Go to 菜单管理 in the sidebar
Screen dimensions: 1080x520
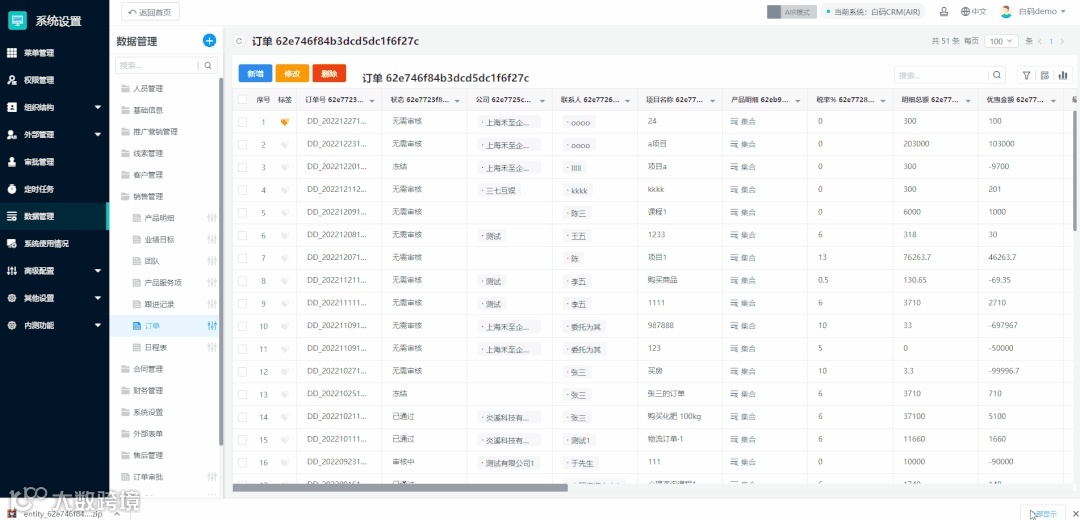point(54,53)
